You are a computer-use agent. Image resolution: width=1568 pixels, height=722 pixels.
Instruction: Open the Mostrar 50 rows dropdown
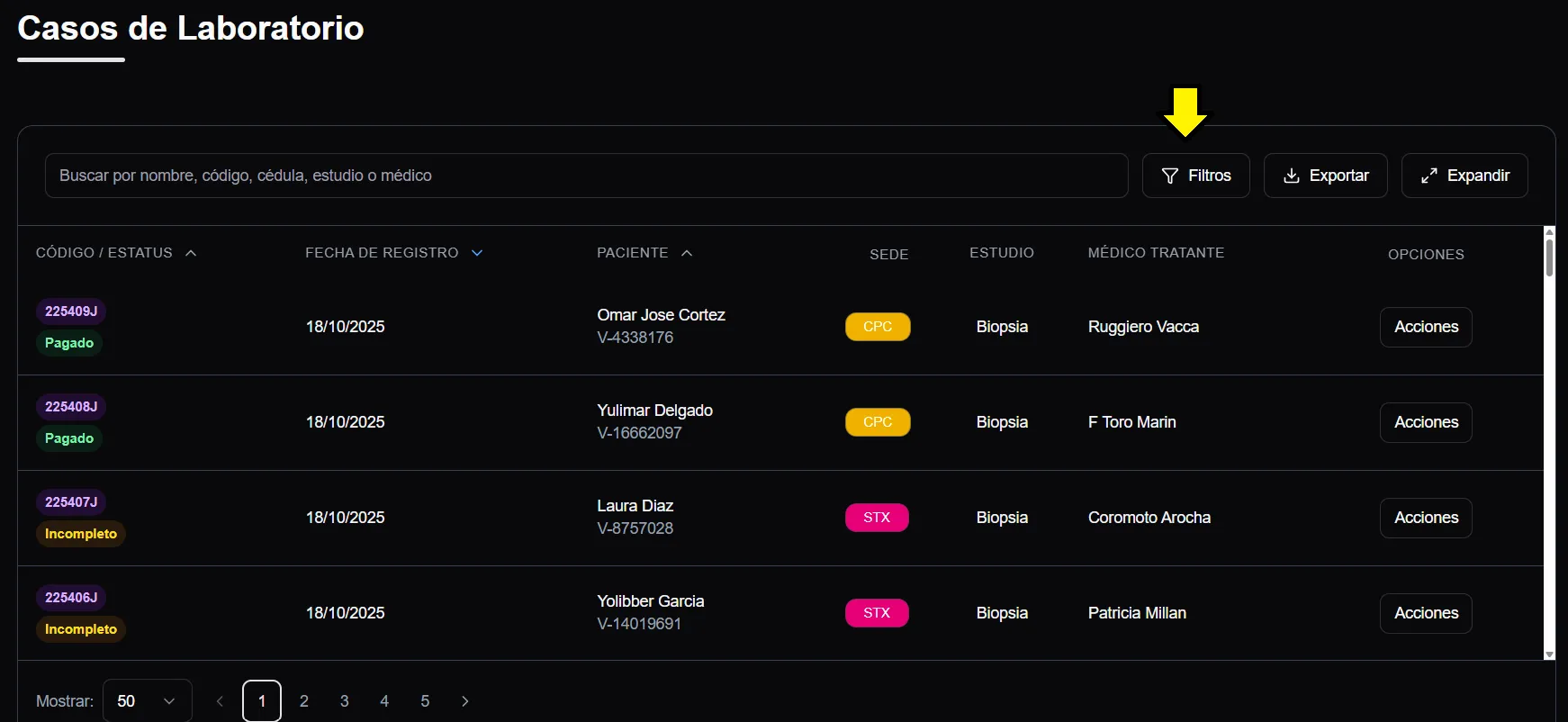(147, 701)
